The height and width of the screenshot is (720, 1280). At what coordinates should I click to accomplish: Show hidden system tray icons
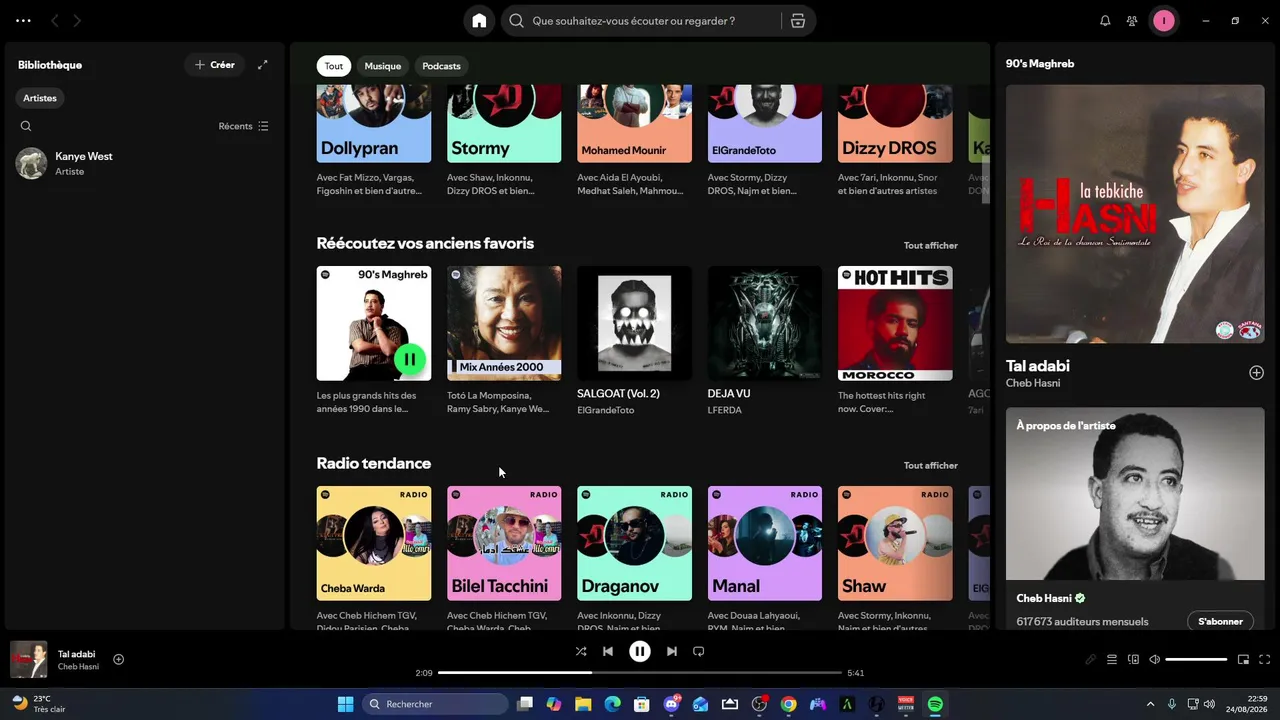point(1150,704)
